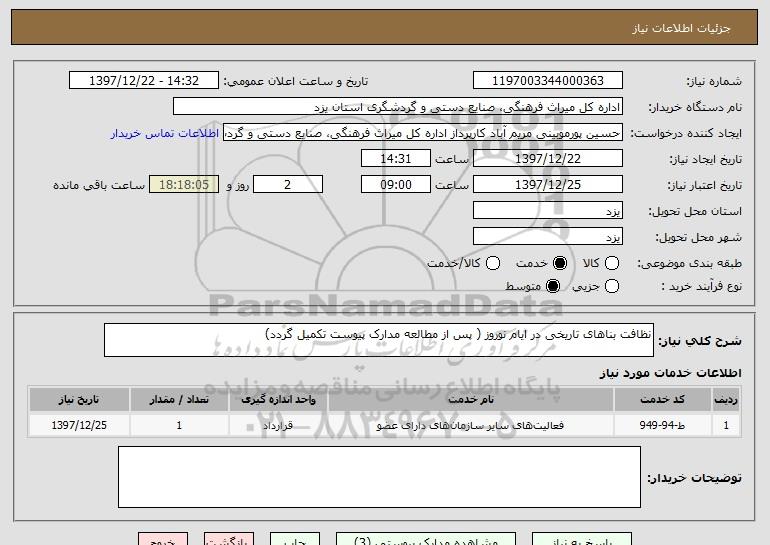Select the کالا radio button

point(611,263)
